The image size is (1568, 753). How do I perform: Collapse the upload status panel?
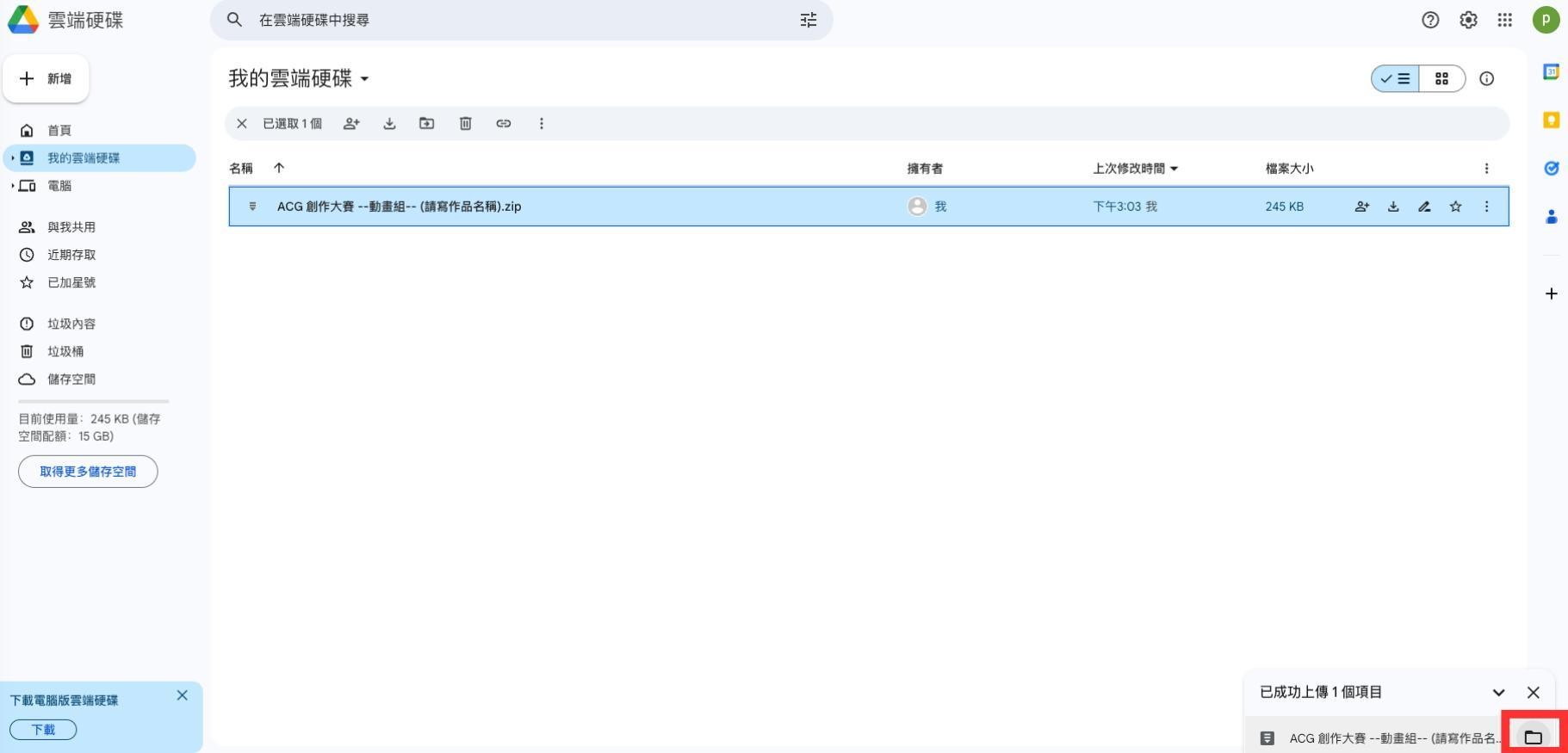[x=1498, y=692]
